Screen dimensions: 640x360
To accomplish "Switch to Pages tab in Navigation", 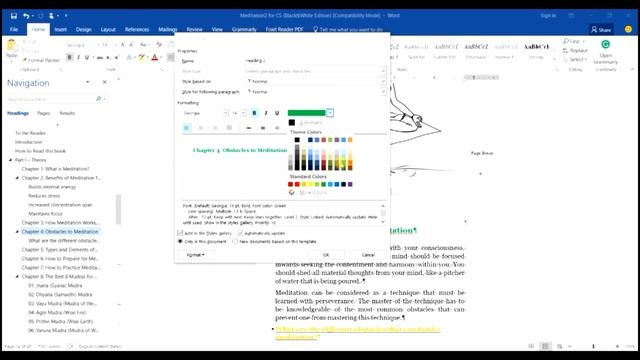I will click(x=44, y=113).
